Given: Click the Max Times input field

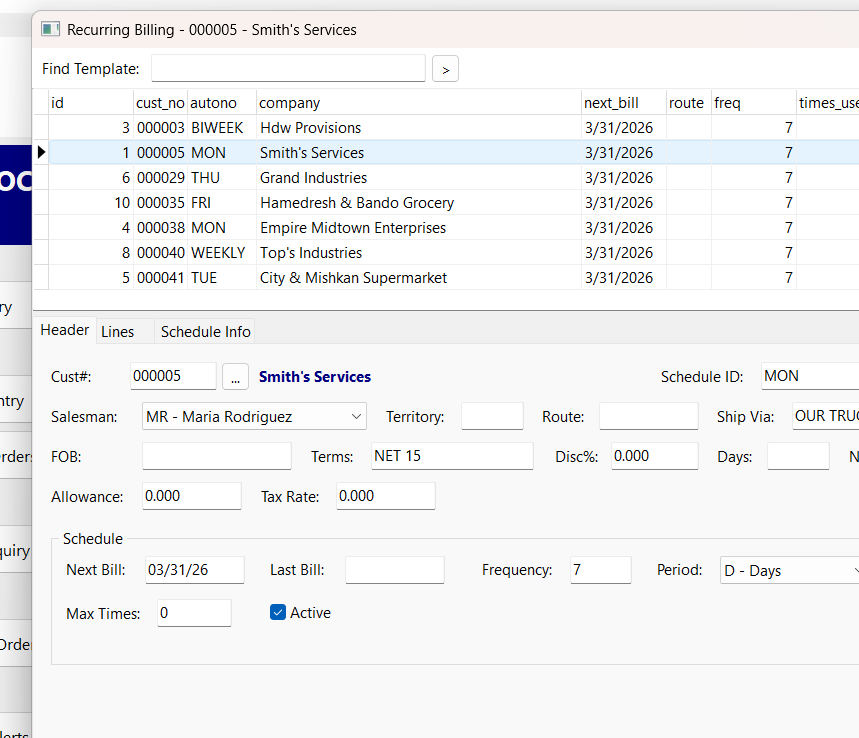Looking at the screenshot, I should coord(194,613).
